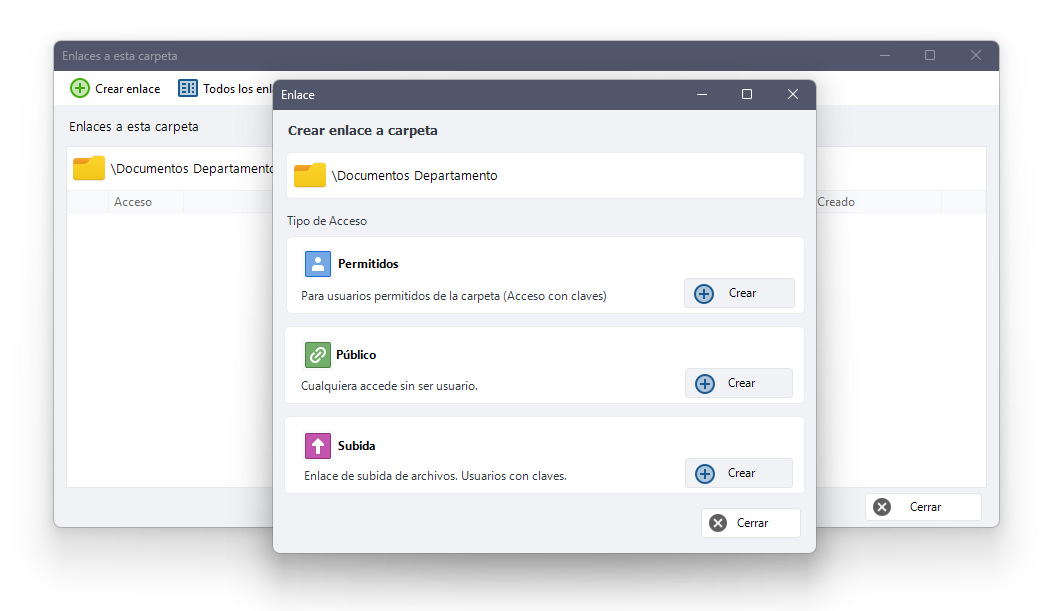This screenshot has height=611, width=1061.
Task: Click text 'Cualquiera accede sin ser usuario.'
Action: pos(389,386)
